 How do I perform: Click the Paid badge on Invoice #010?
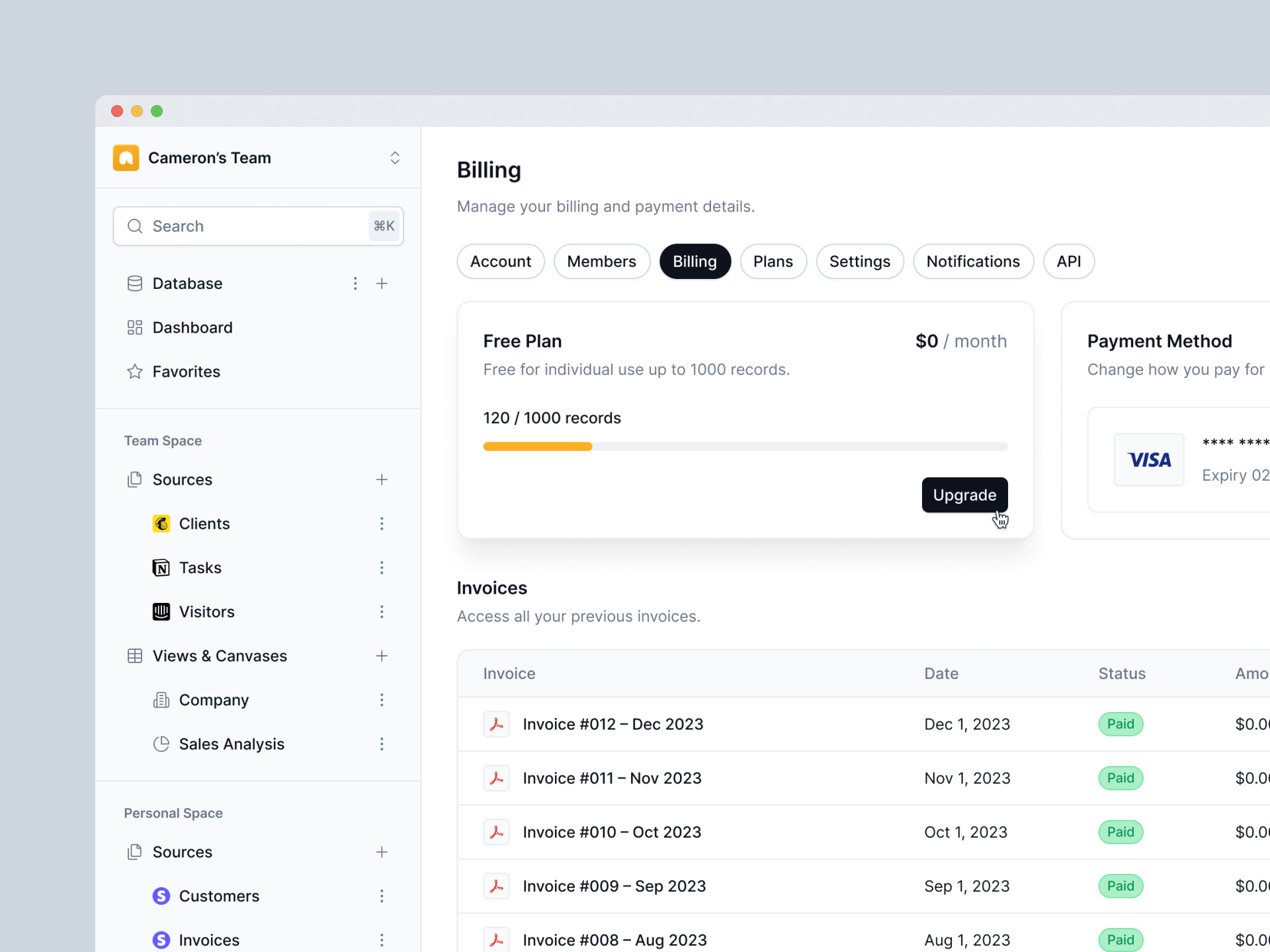tap(1120, 832)
